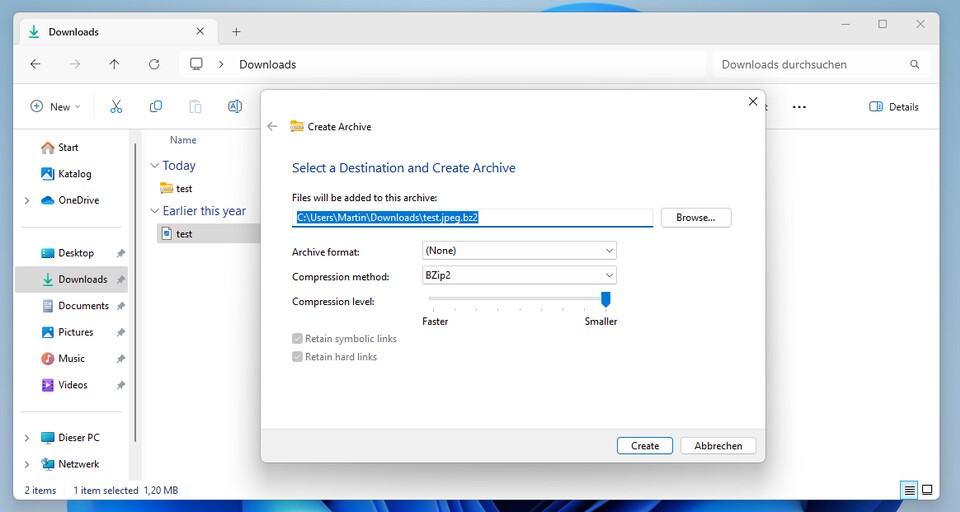Expand the OneDrive tree node
The height and width of the screenshot is (512, 960).
(x=27, y=201)
